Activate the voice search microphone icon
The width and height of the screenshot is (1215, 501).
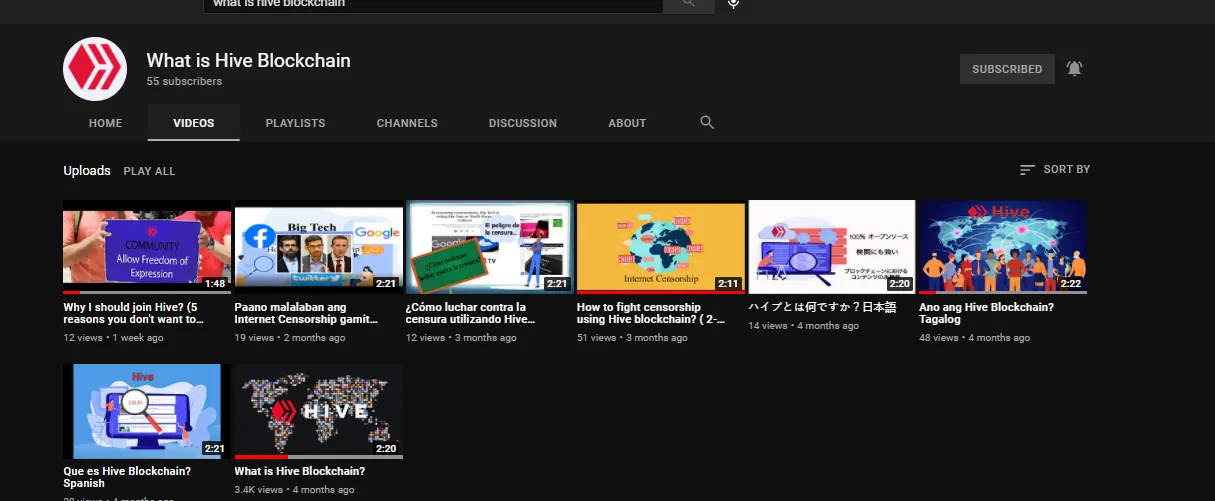[733, 4]
